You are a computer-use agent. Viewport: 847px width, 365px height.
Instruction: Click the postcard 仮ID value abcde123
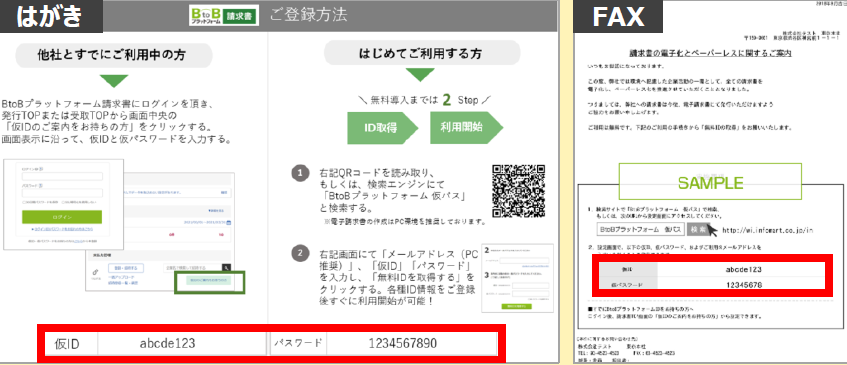coord(167,343)
